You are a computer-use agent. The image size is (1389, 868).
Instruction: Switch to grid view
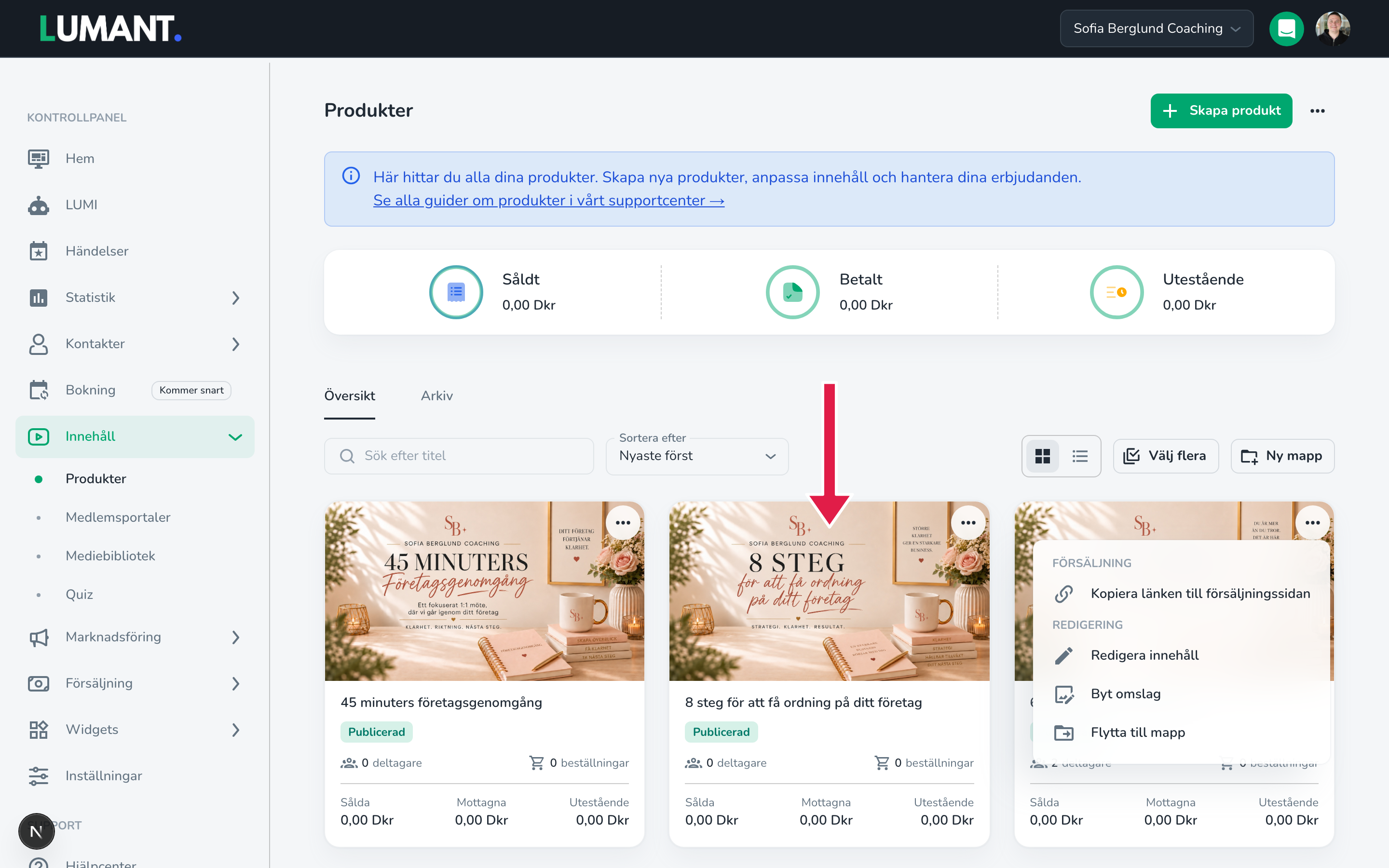coord(1042,456)
